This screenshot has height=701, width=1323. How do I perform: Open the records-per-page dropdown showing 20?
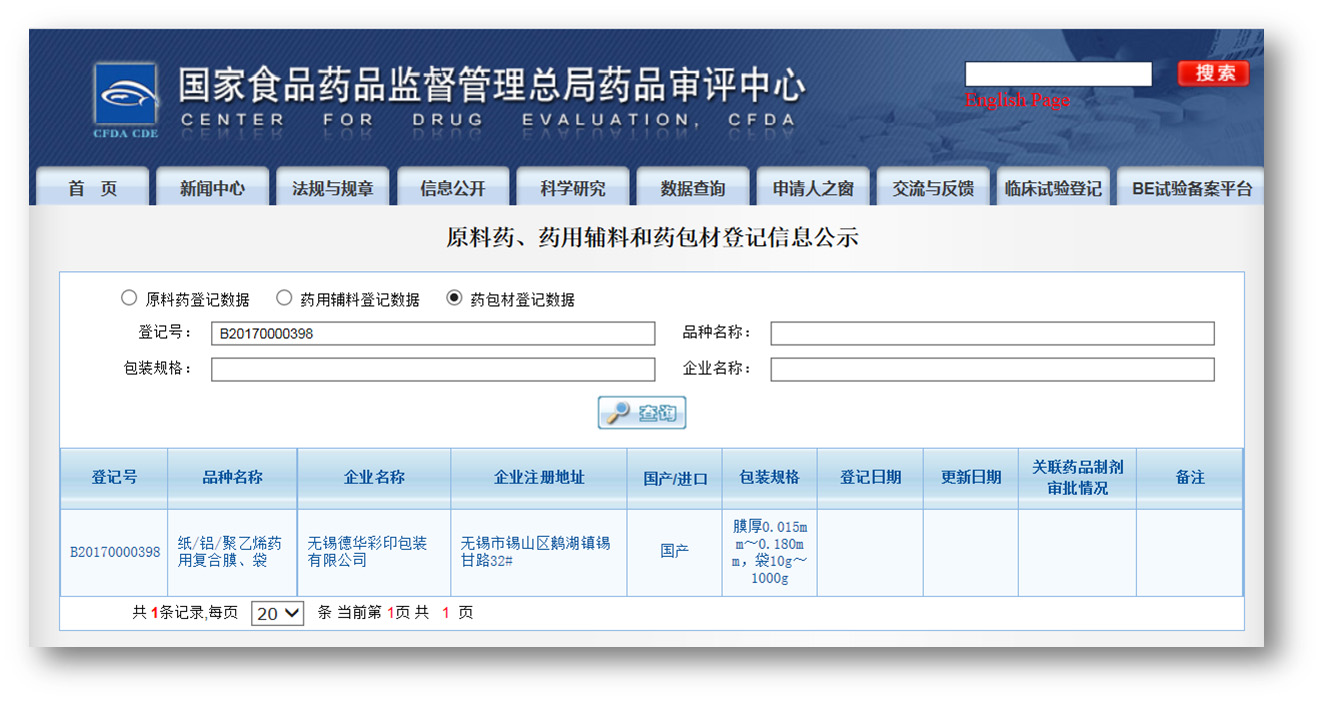point(277,613)
